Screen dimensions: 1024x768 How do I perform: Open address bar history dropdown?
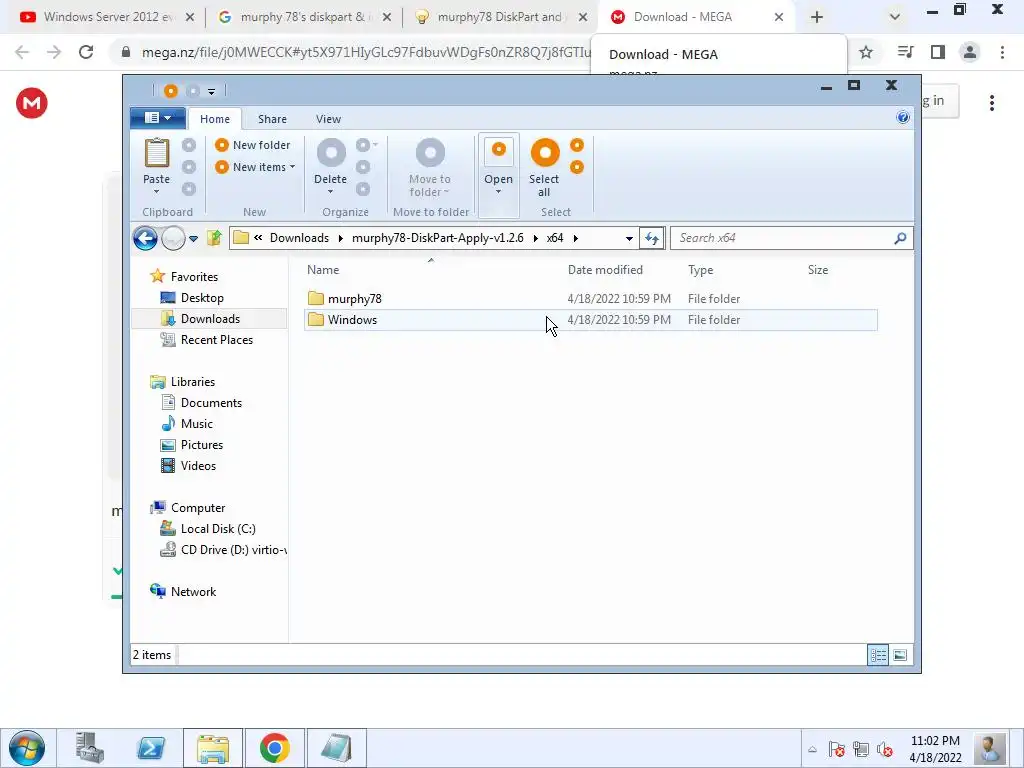[630, 238]
